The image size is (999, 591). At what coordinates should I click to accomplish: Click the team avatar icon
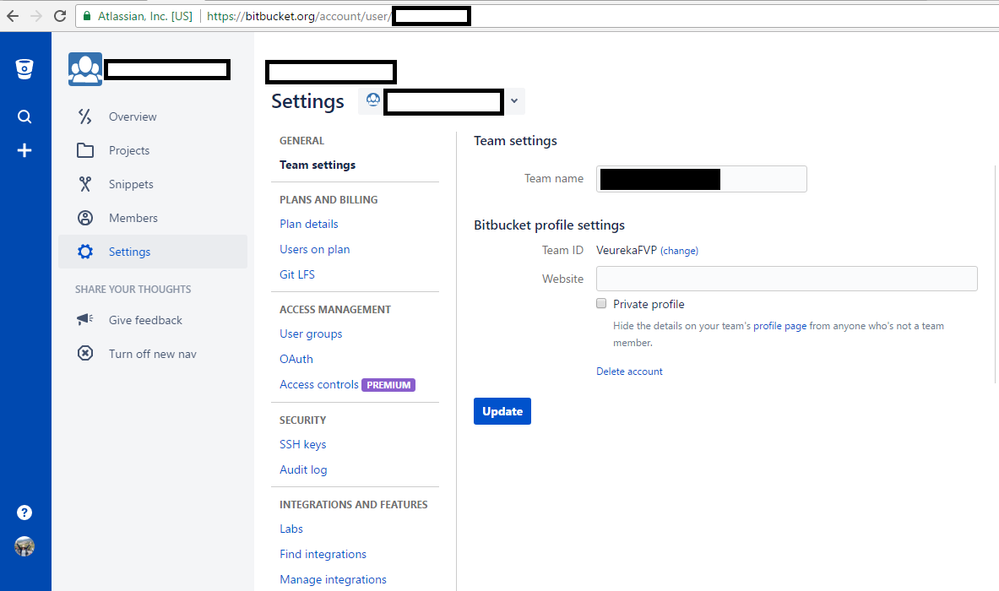click(85, 69)
